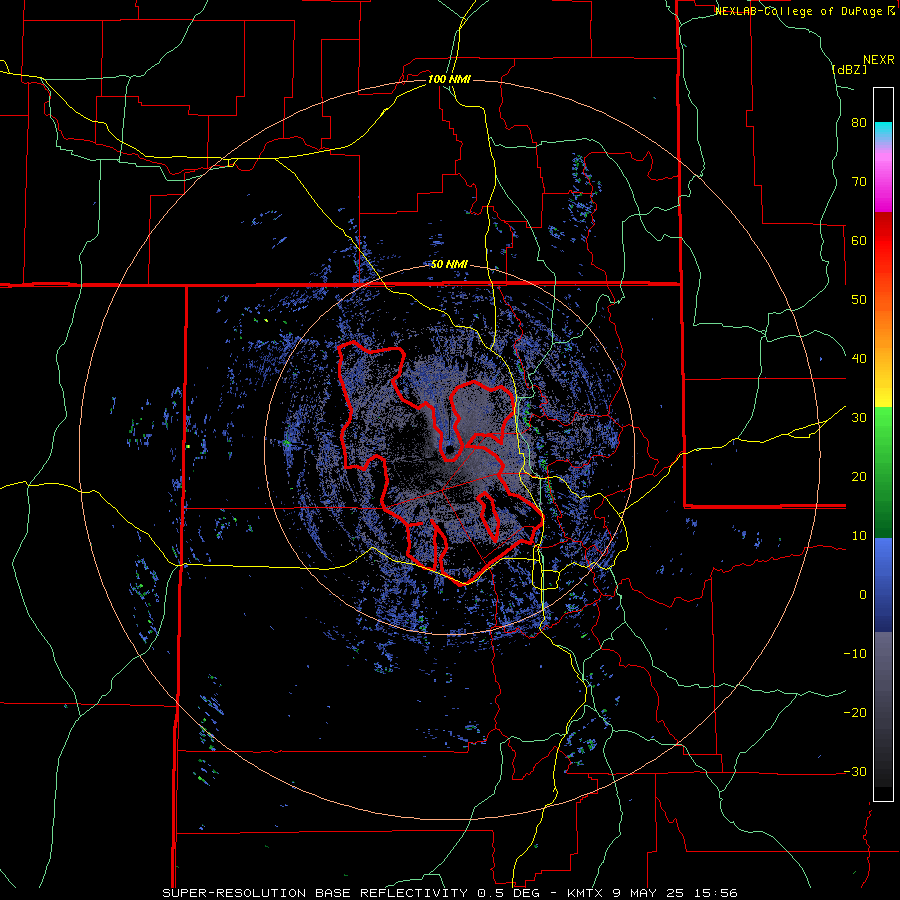Click the radar site dot at map center
Viewport: 900px width, 900px height.
point(449,449)
